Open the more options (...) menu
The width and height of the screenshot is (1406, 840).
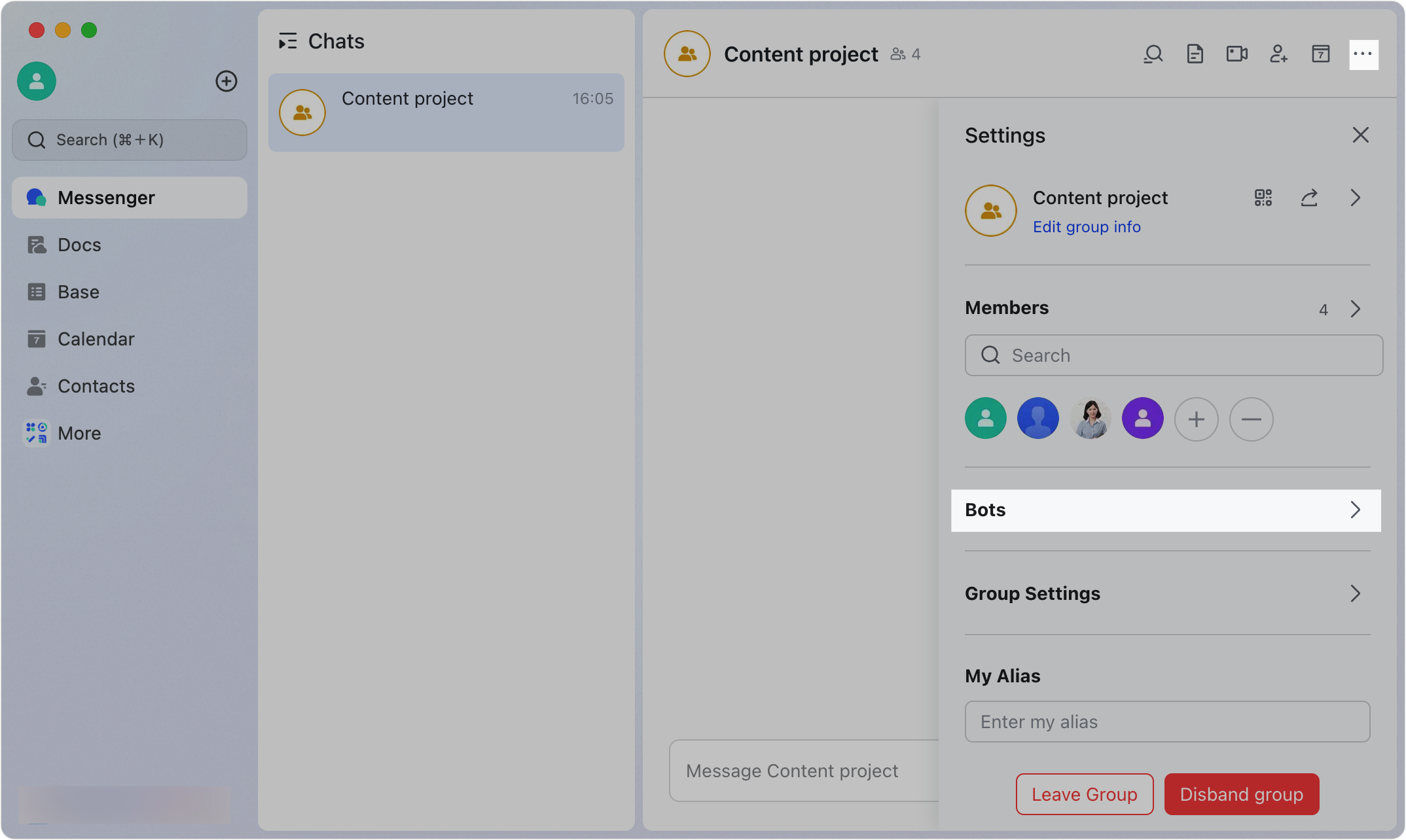(x=1363, y=54)
